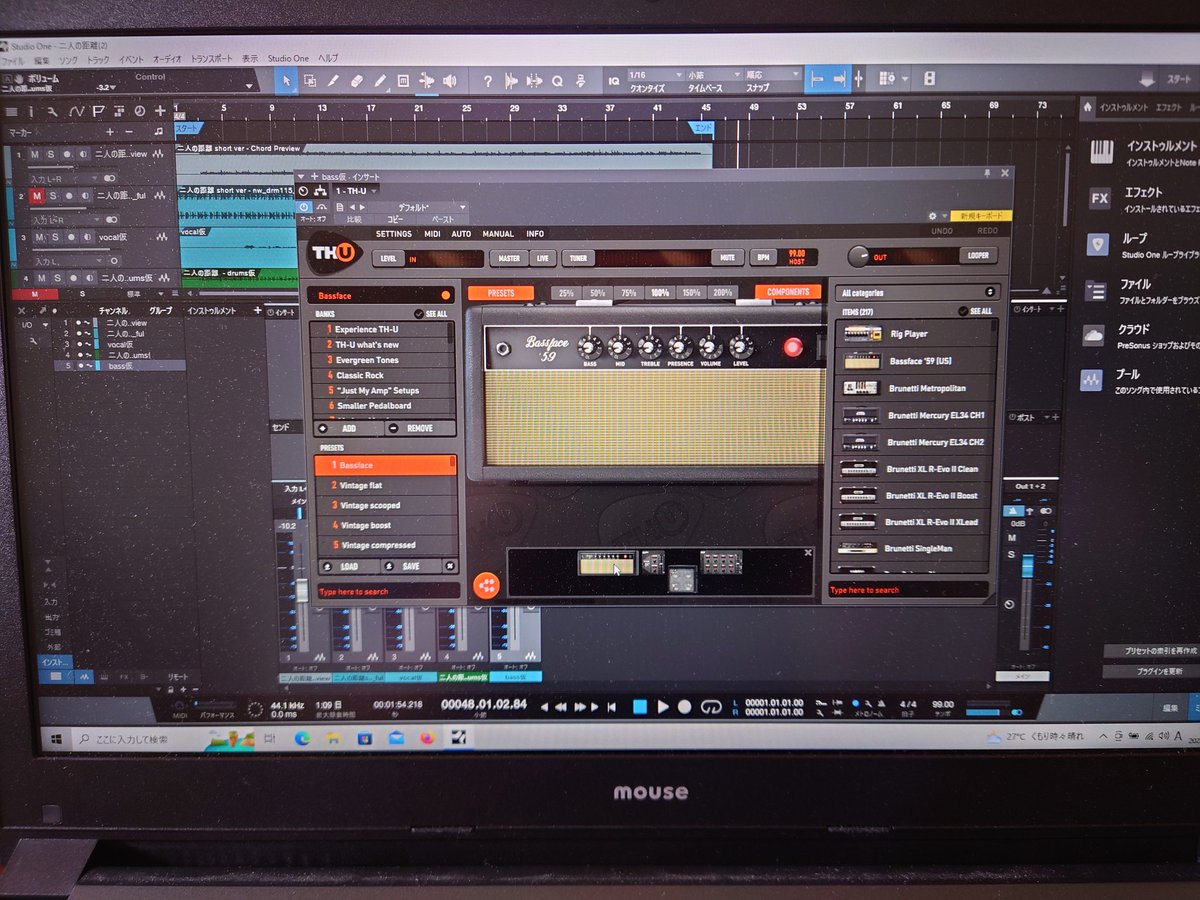
Task: Click the TUNER button
Action: pyautogui.click(x=578, y=257)
